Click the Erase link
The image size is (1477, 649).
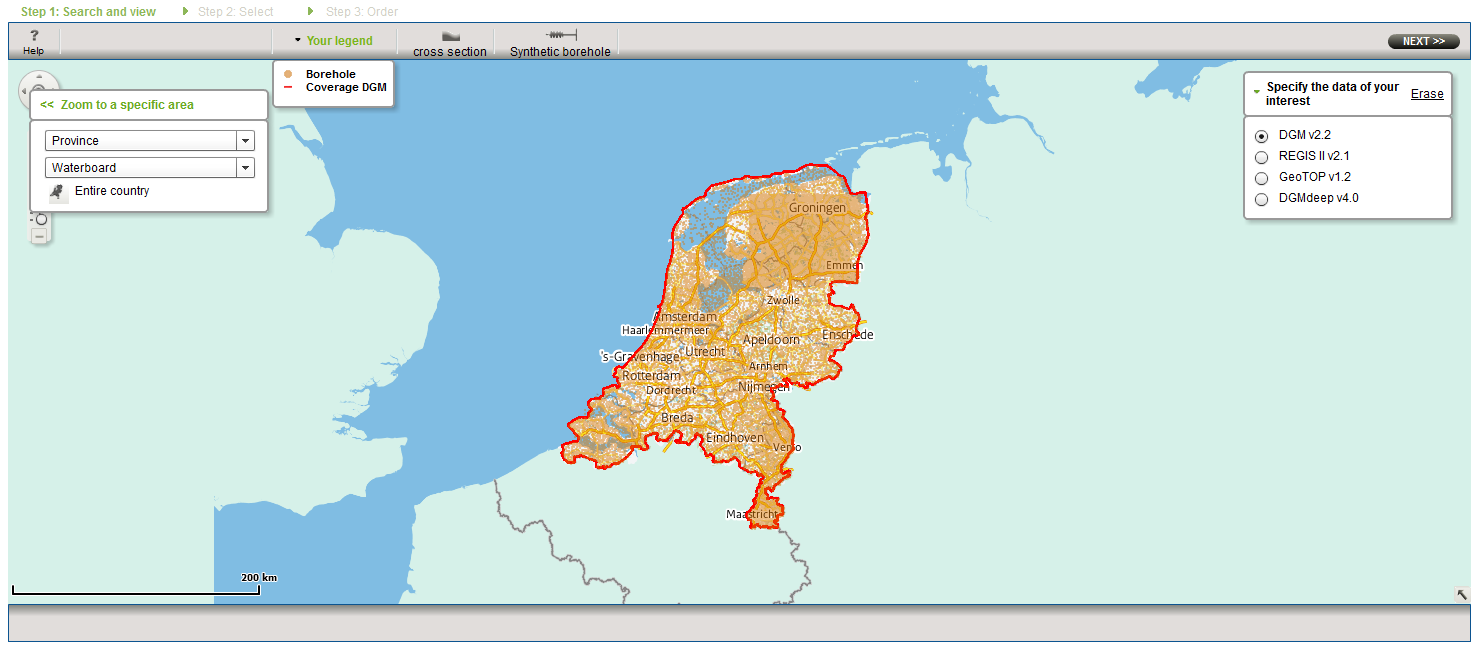click(x=1427, y=94)
